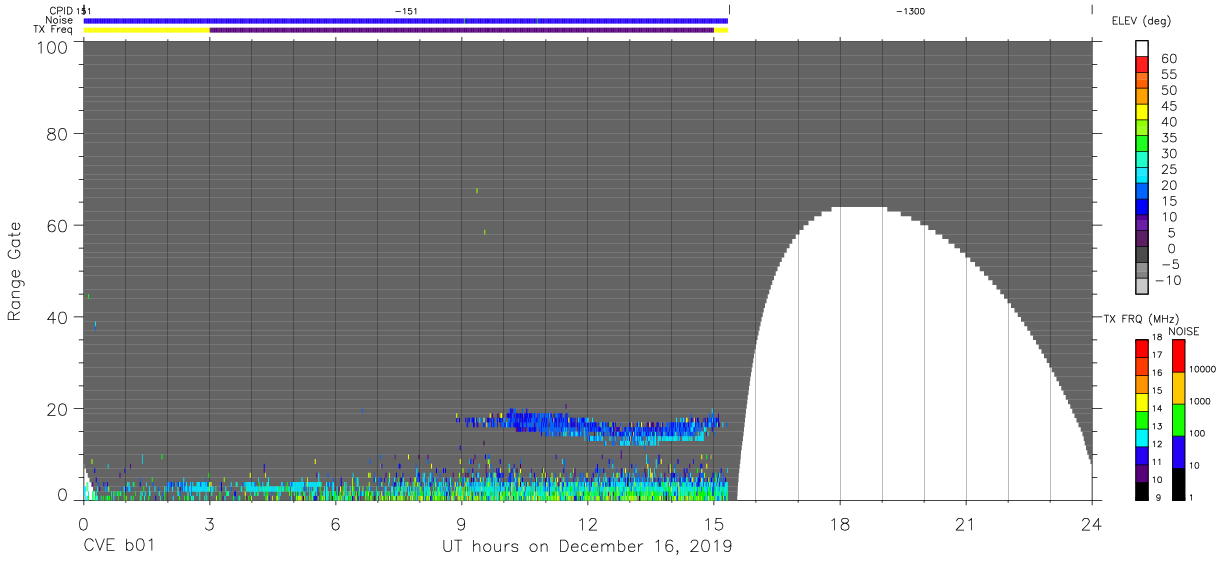This screenshot has height=567, width=1228.
Task: Click the '21' tick on the UT hours axis
Action: point(965,524)
